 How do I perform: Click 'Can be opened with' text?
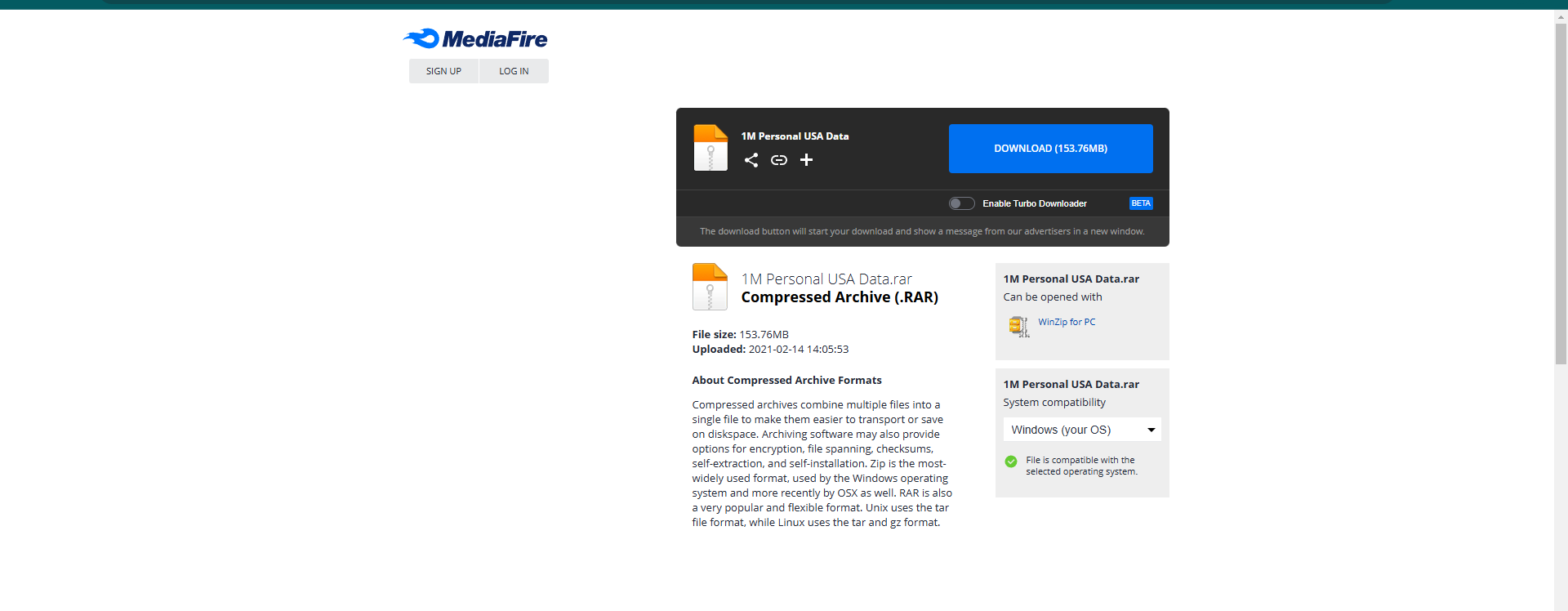(x=1053, y=297)
